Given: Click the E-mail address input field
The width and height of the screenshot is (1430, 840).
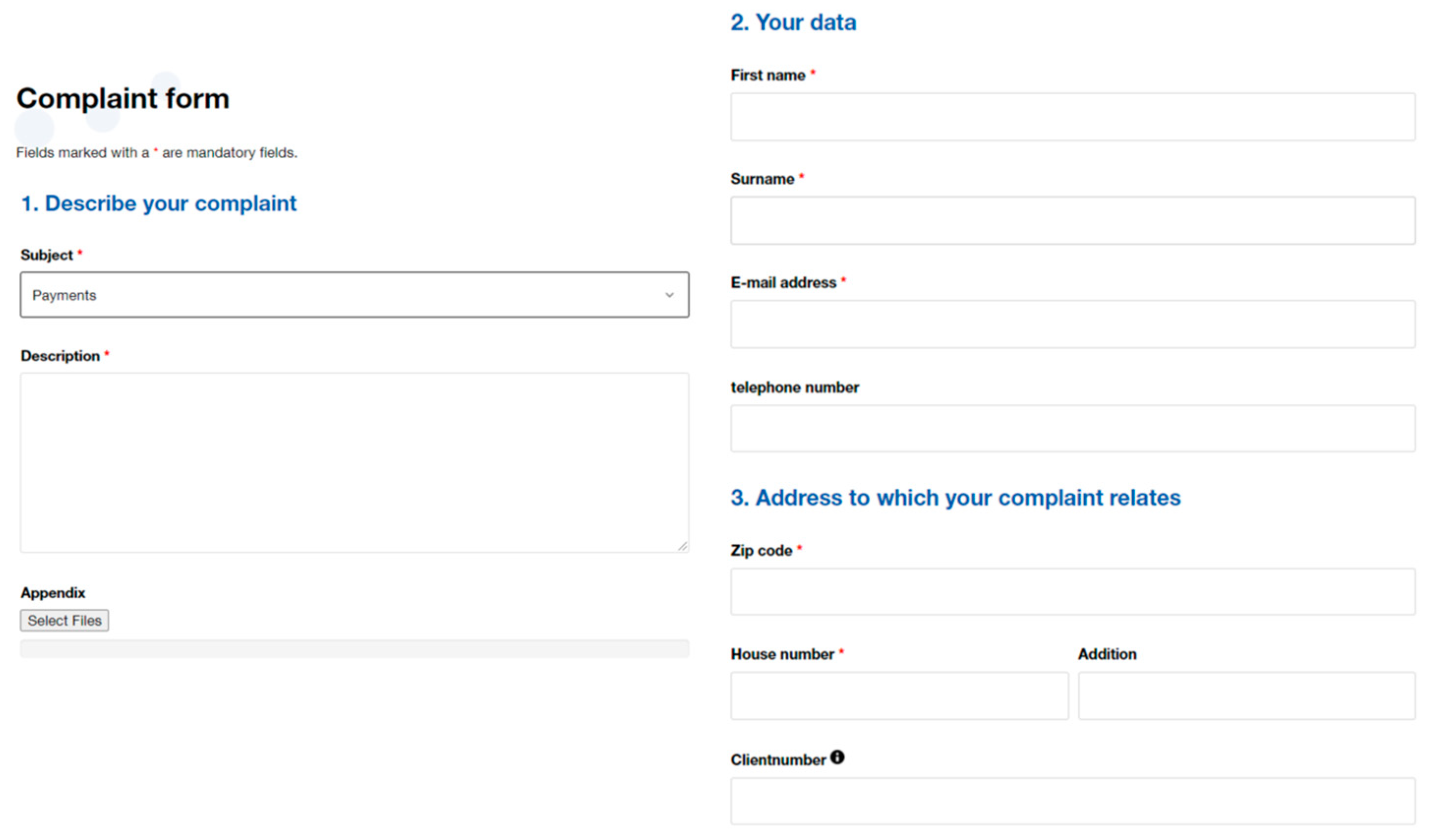Looking at the screenshot, I should [x=1072, y=324].
